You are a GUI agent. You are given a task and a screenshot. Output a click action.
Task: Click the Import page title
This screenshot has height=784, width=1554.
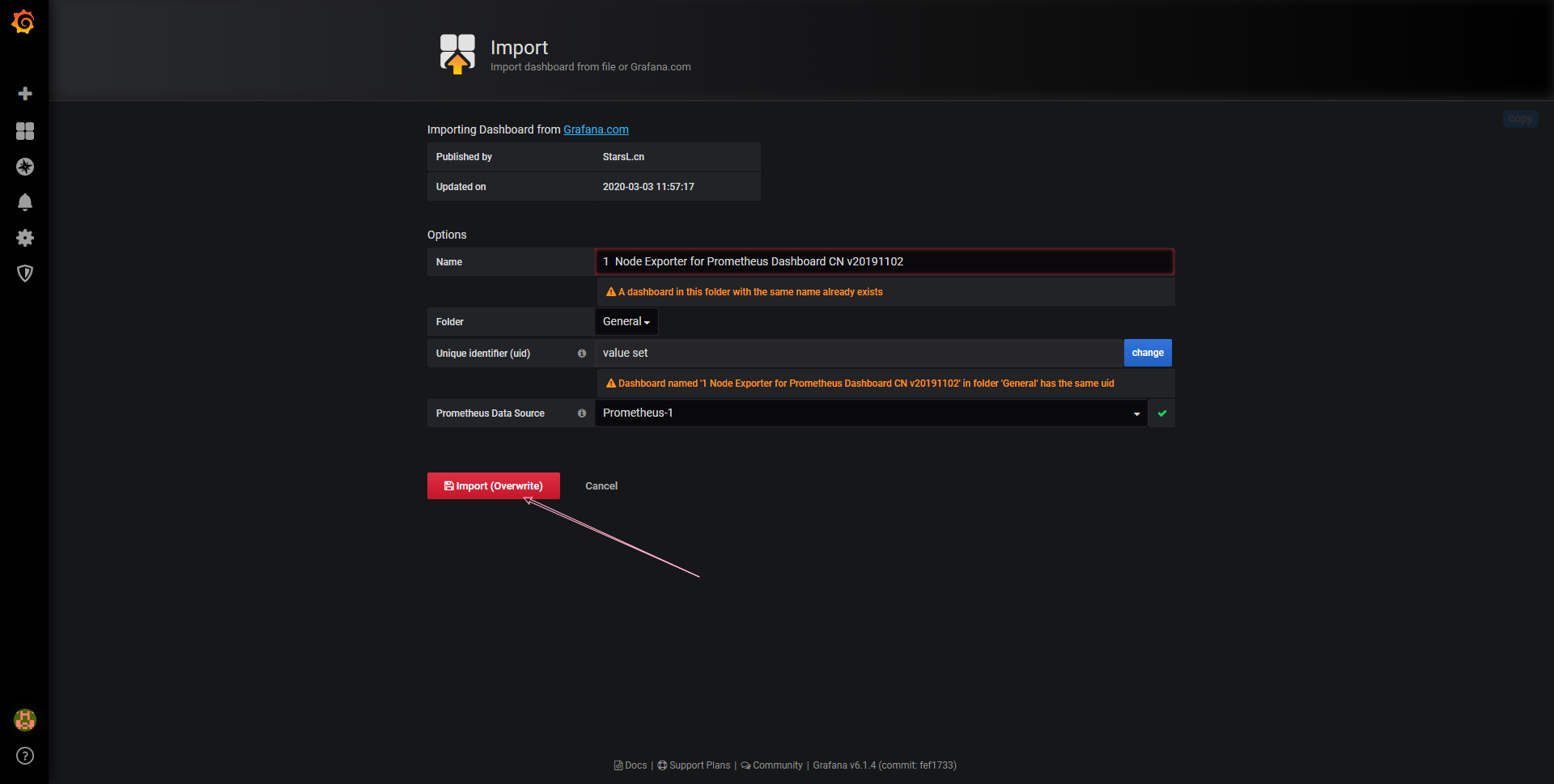pyautogui.click(x=519, y=48)
